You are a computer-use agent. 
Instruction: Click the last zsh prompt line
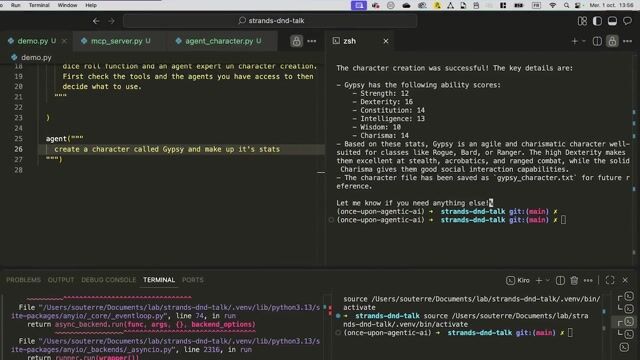point(451,220)
